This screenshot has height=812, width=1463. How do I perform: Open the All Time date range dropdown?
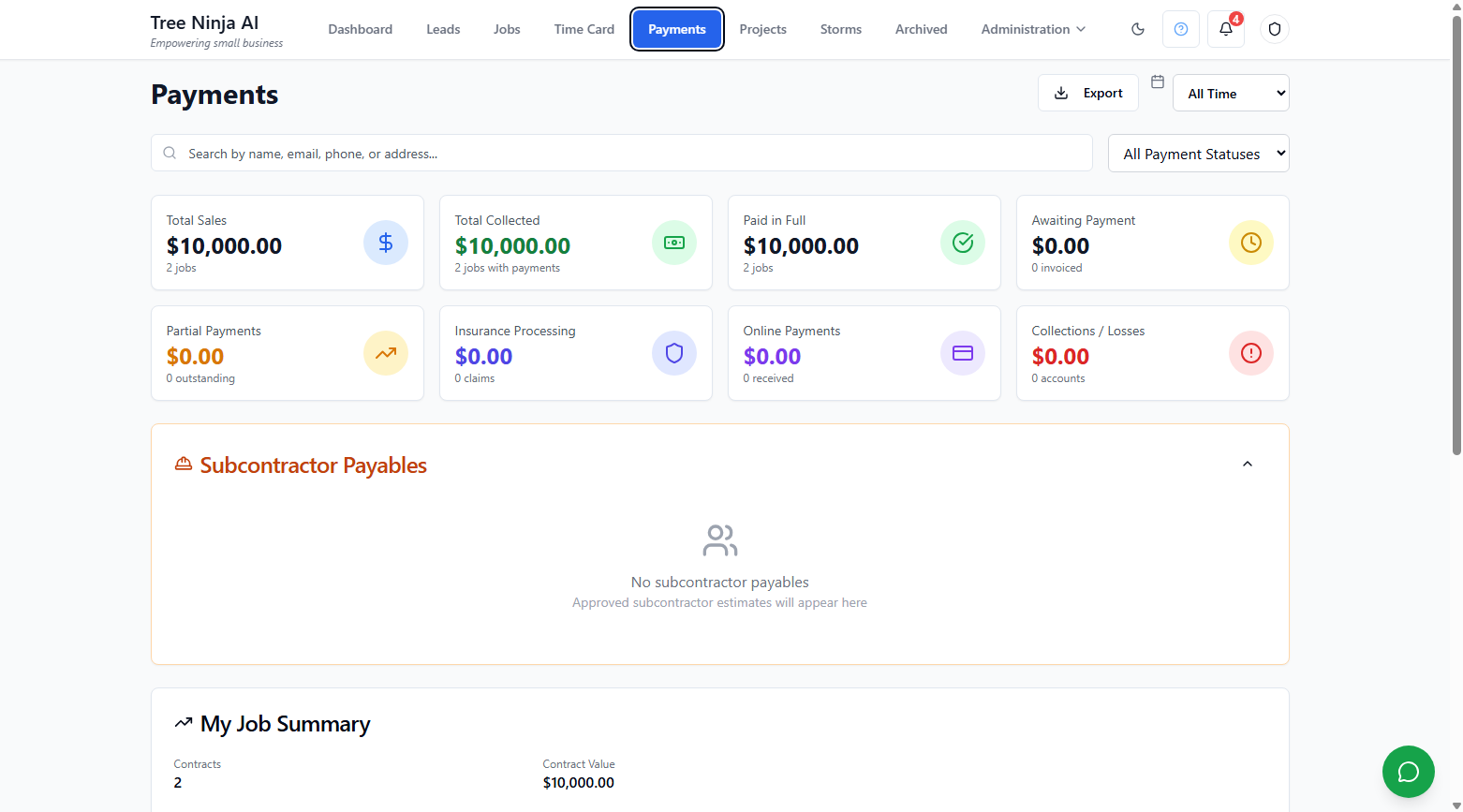click(1231, 94)
